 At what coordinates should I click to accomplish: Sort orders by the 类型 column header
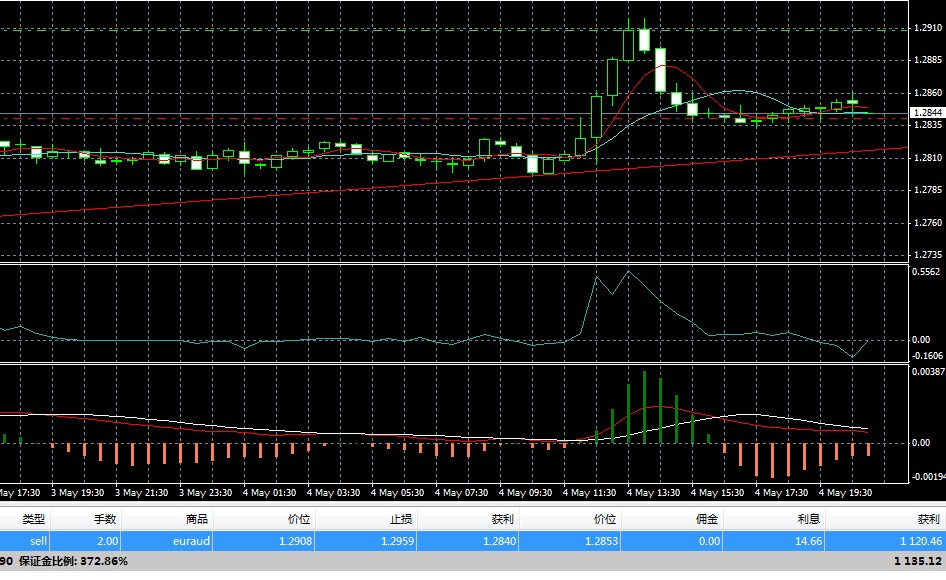click(x=34, y=519)
